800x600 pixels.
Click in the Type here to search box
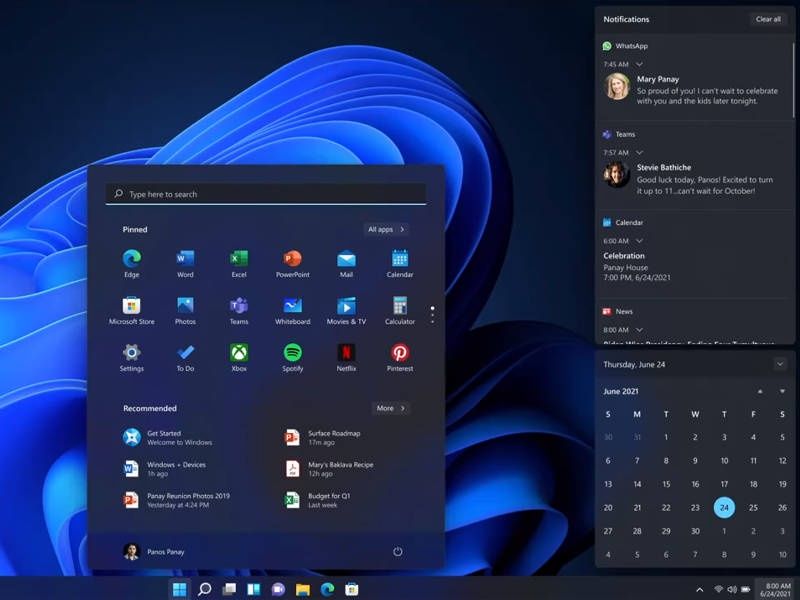coord(266,194)
